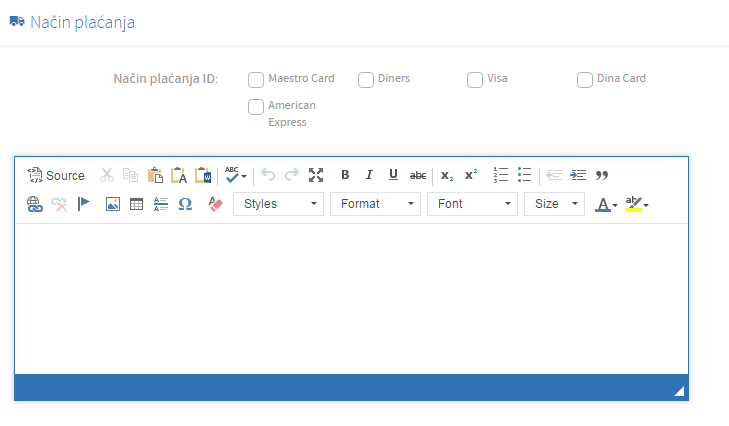Click the increase indent icon
729x426 pixels.
578,175
